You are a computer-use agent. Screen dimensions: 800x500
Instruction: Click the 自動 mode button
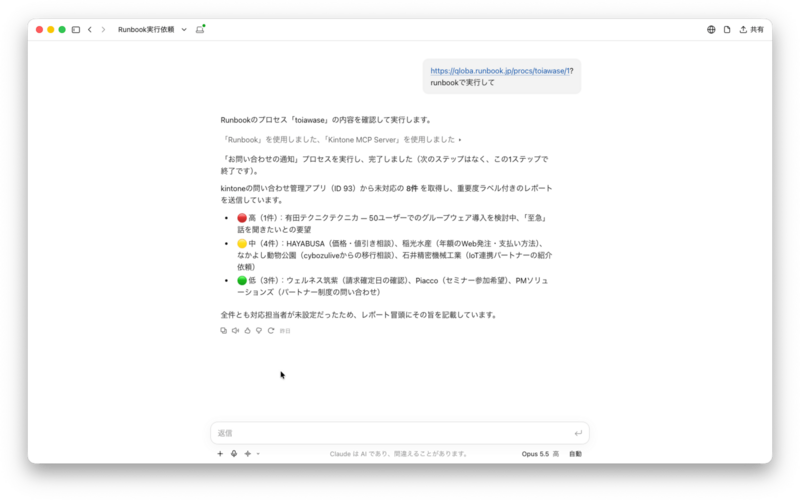click(575, 454)
